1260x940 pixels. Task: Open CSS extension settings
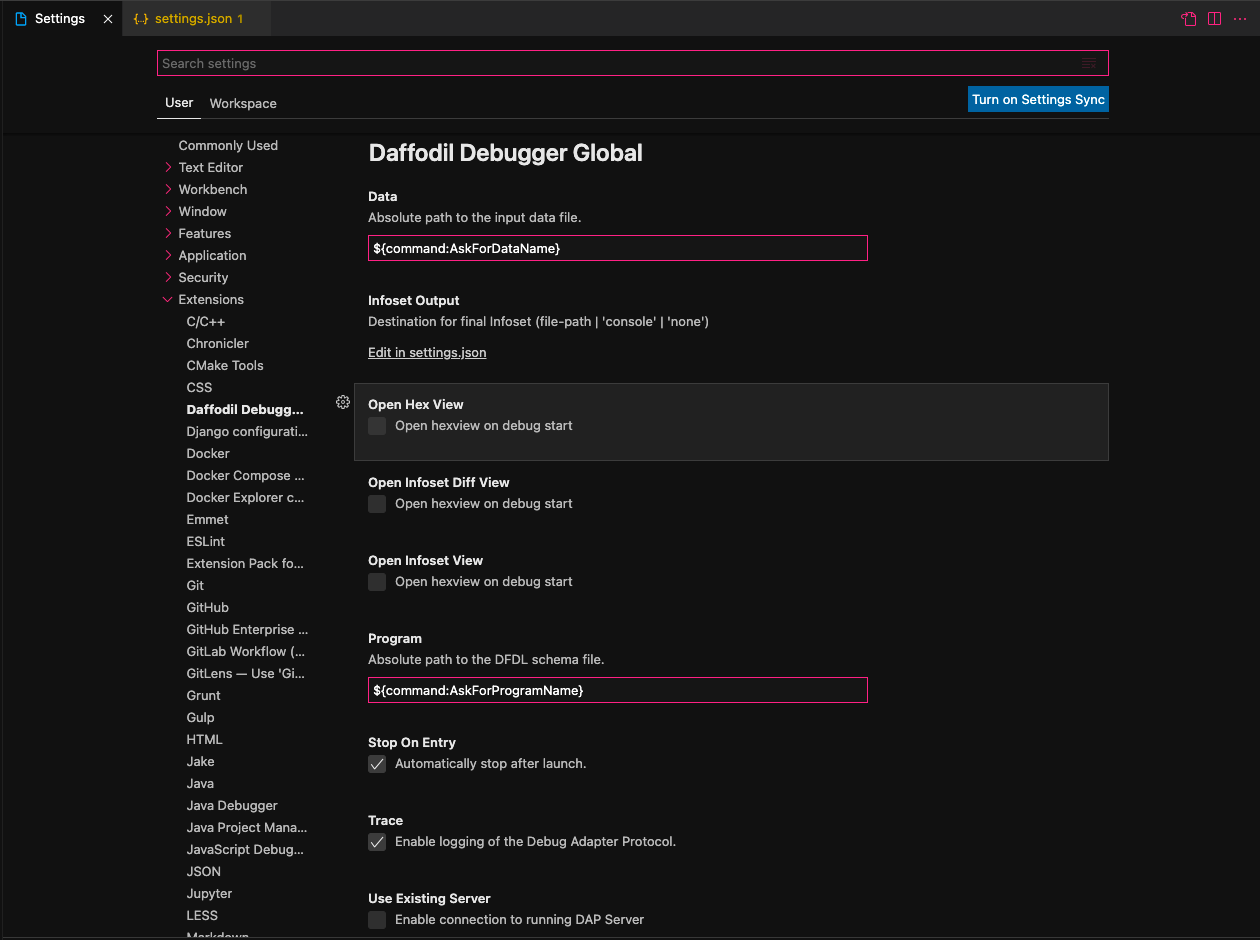(199, 387)
